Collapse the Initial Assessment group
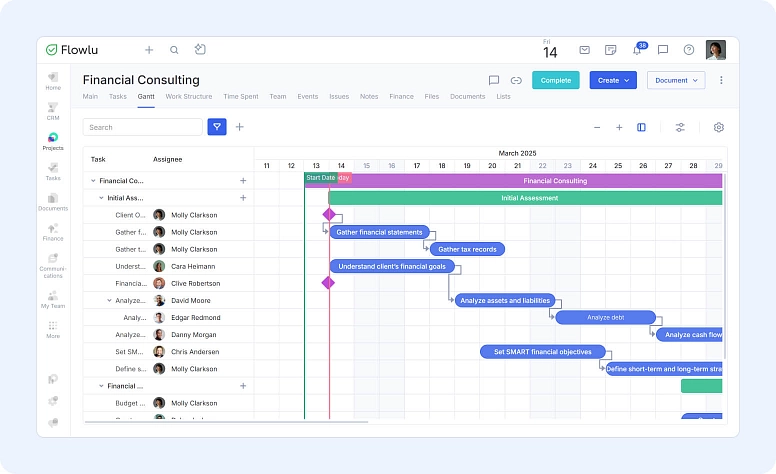This screenshot has height=474, width=776. 101,198
